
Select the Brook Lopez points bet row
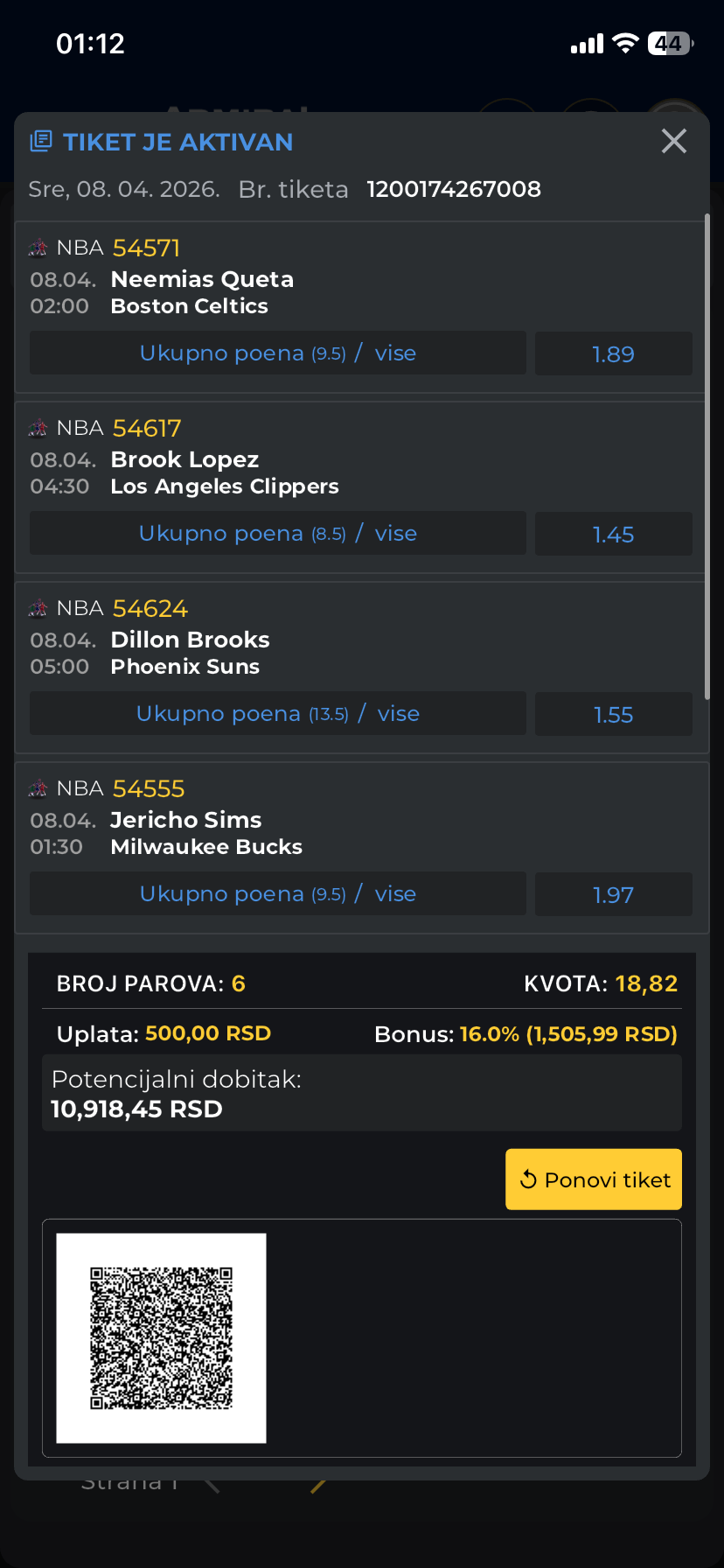pyautogui.click(x=278, y=534)
